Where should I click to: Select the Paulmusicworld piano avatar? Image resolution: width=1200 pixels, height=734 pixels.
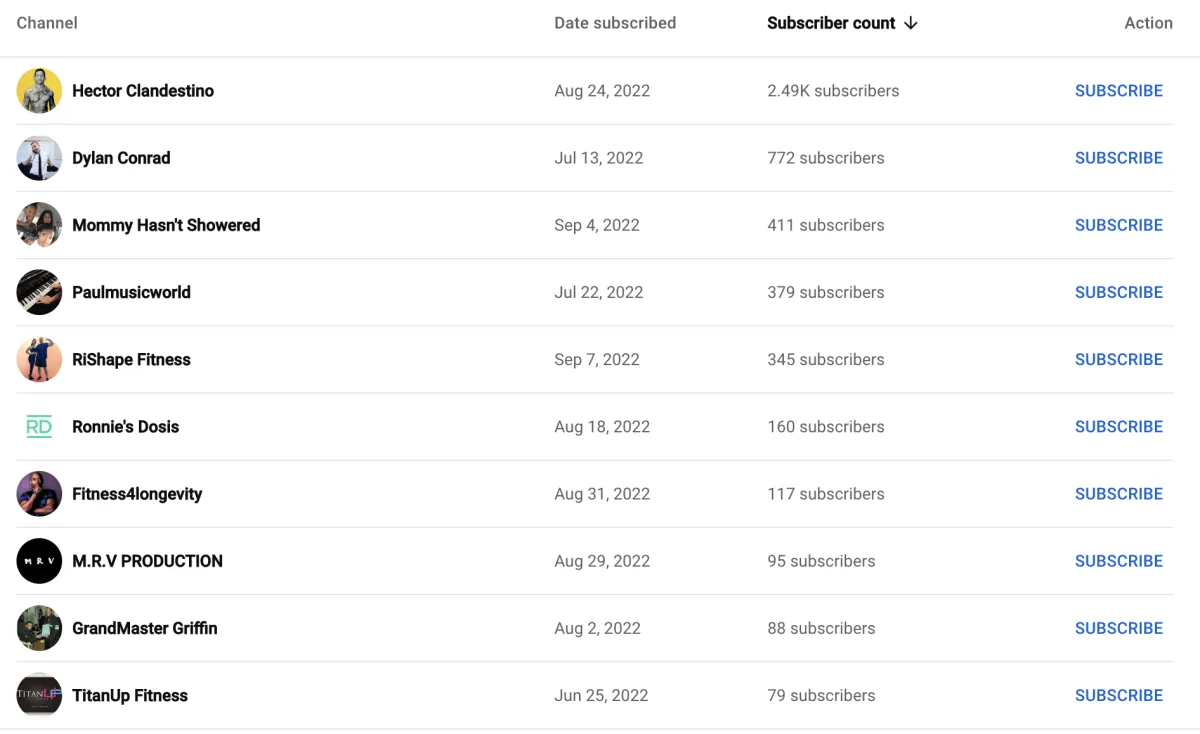[39, 292]
